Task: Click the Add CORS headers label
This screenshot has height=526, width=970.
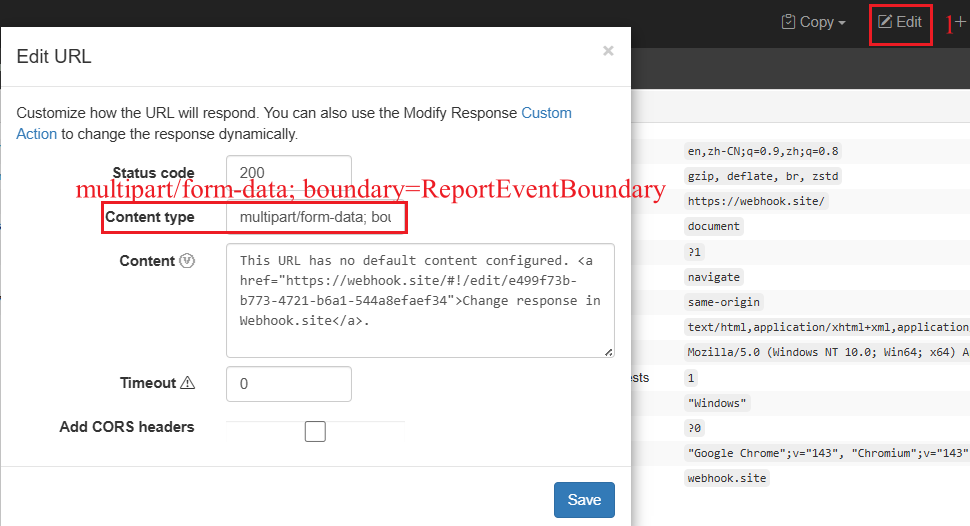Action: [127, 427]
